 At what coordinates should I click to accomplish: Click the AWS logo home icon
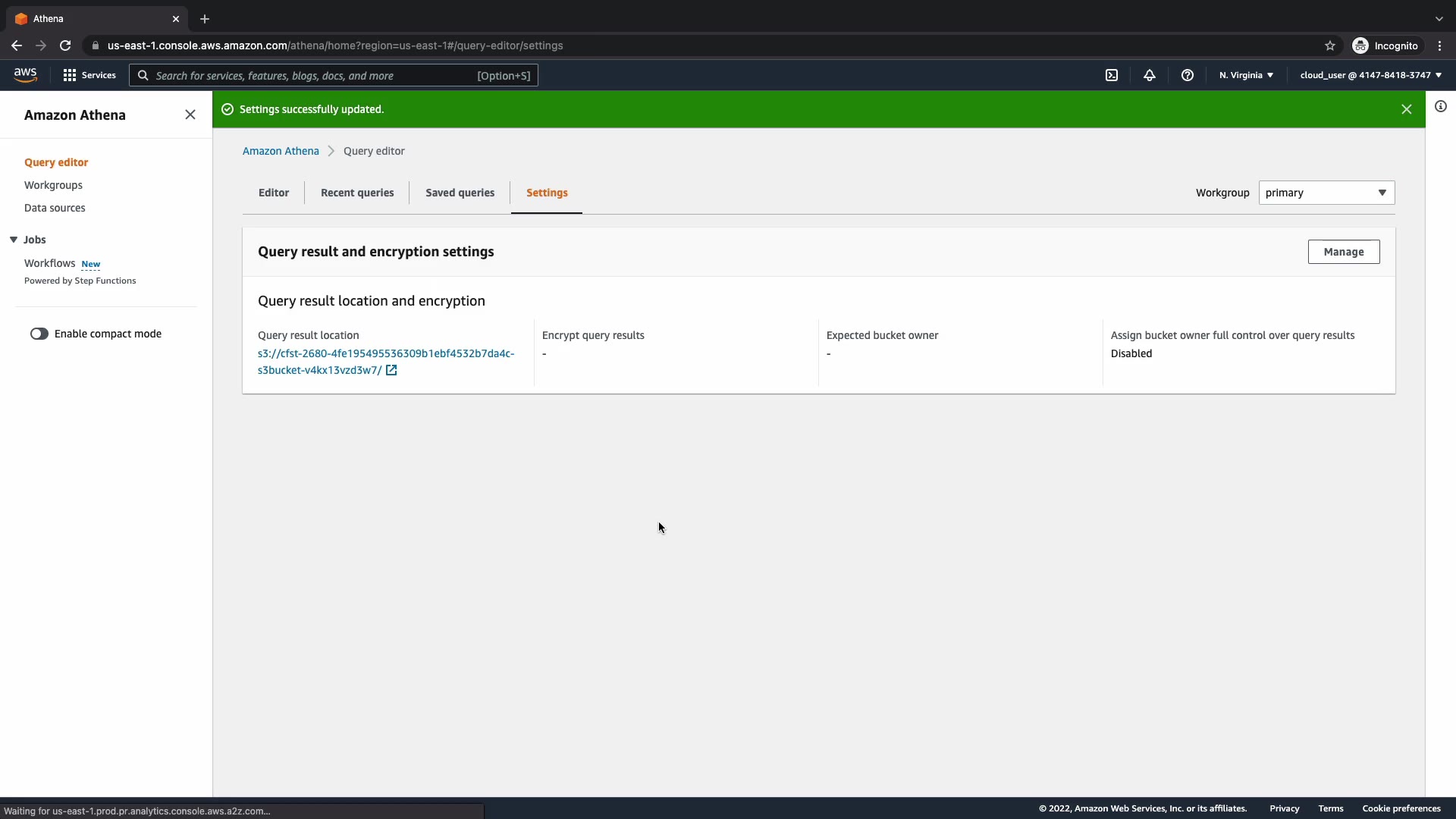(x=25, y=74)
